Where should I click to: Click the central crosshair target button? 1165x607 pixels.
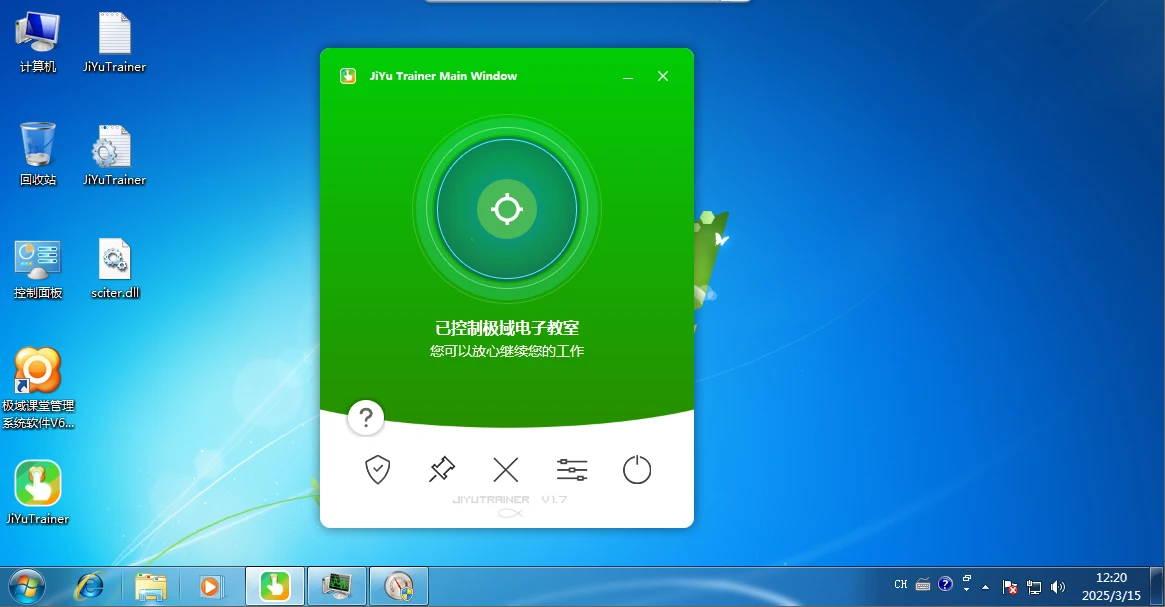[507, 209]
